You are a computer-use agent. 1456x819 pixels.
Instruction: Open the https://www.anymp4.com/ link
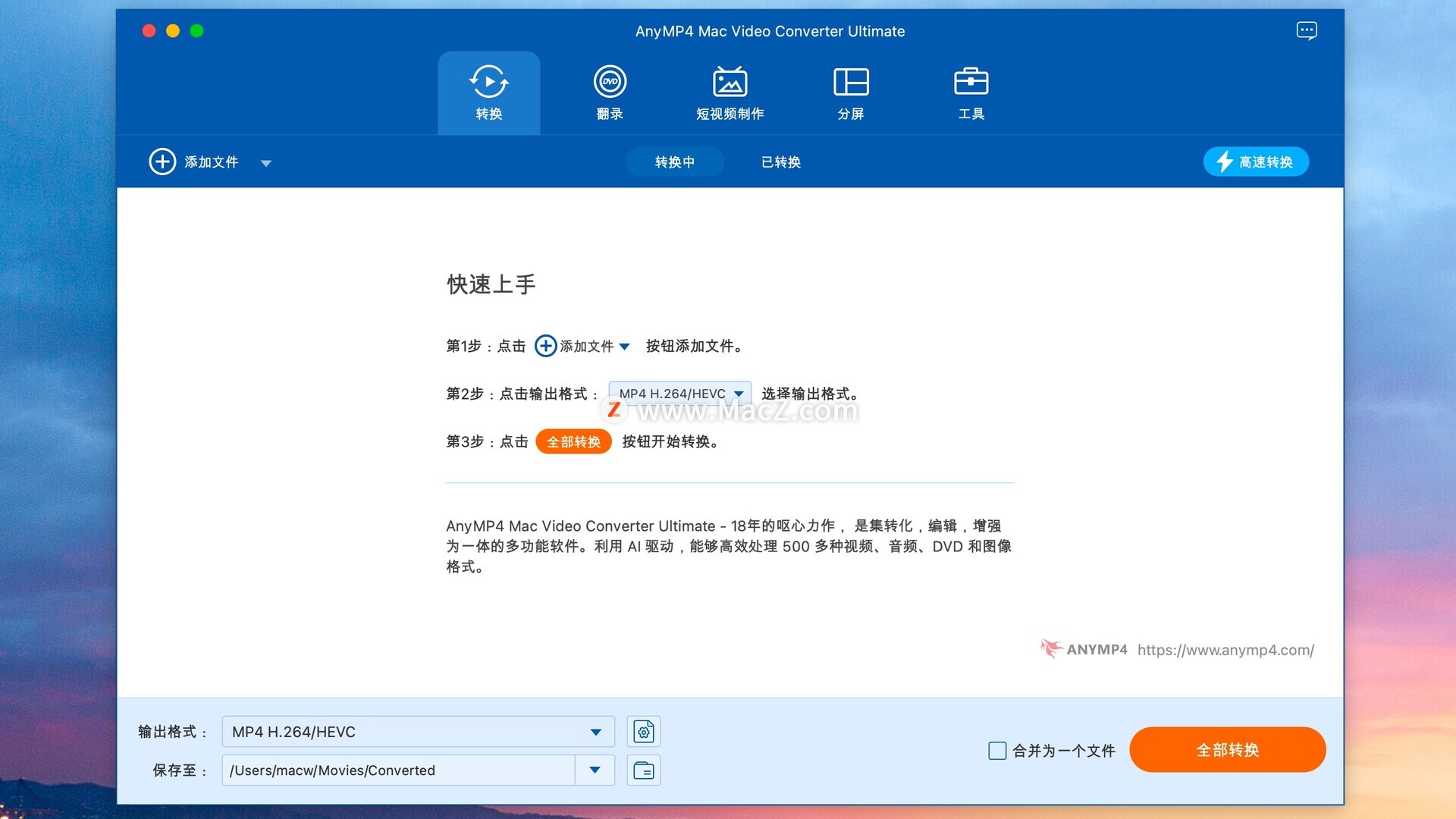(1225, 650)
